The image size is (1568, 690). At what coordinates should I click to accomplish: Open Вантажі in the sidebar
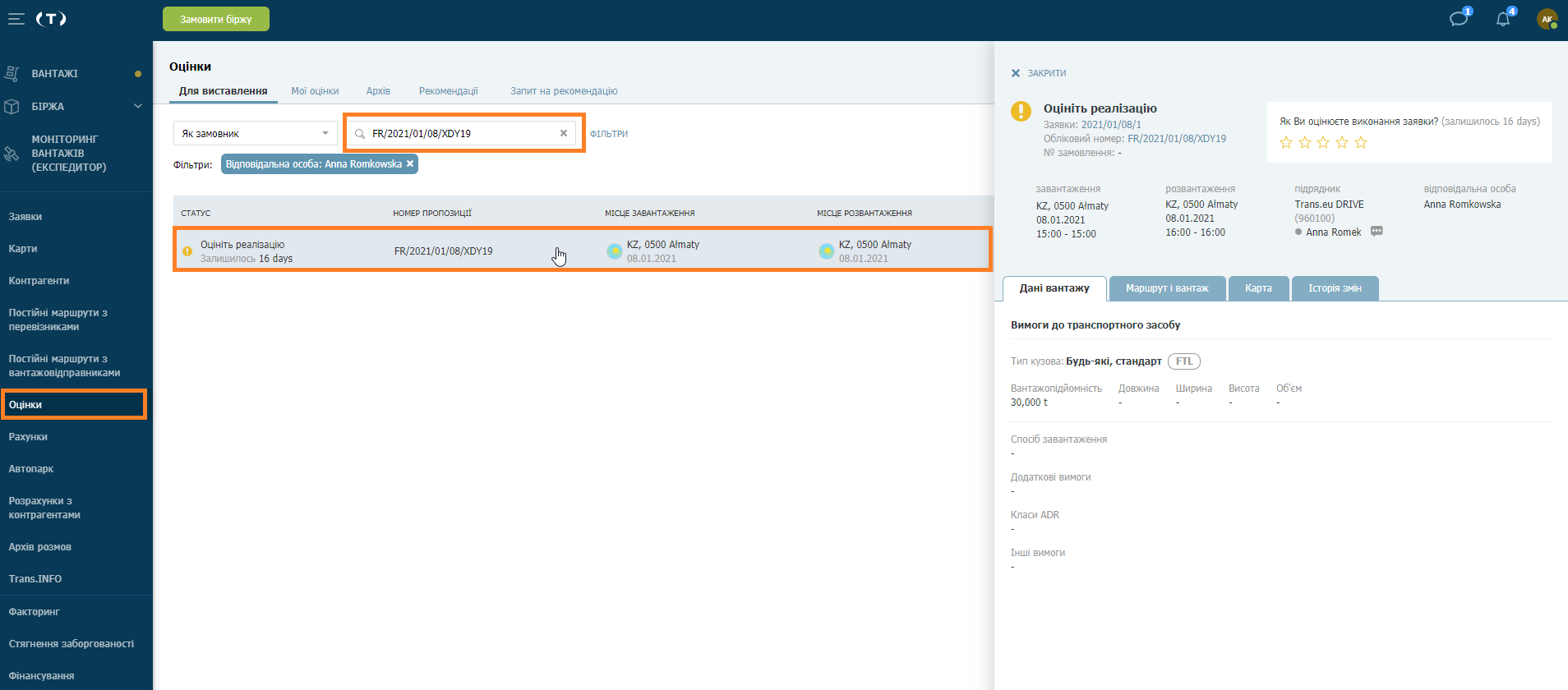point(55,73)
